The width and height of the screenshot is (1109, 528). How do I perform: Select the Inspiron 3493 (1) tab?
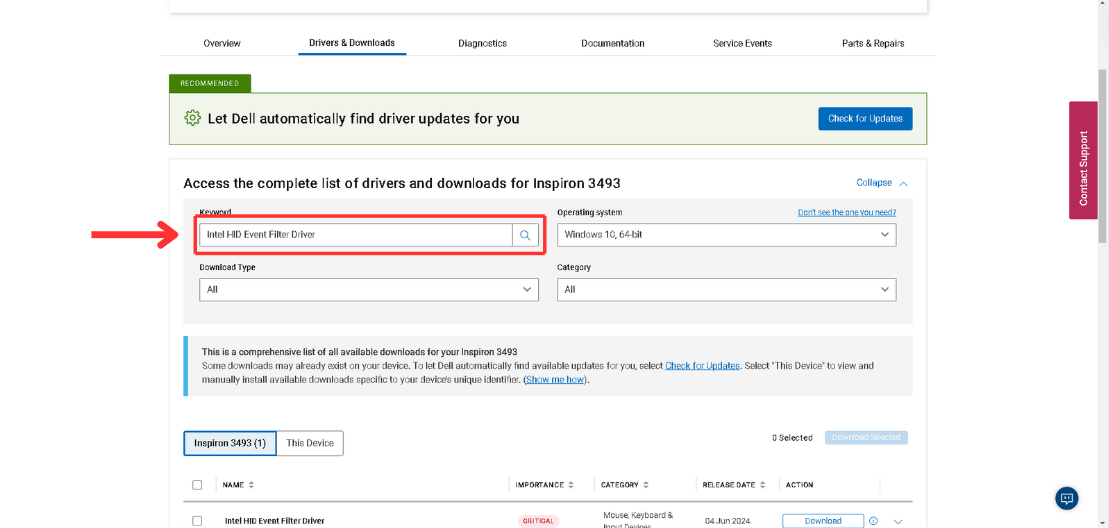tap(230, 443)
